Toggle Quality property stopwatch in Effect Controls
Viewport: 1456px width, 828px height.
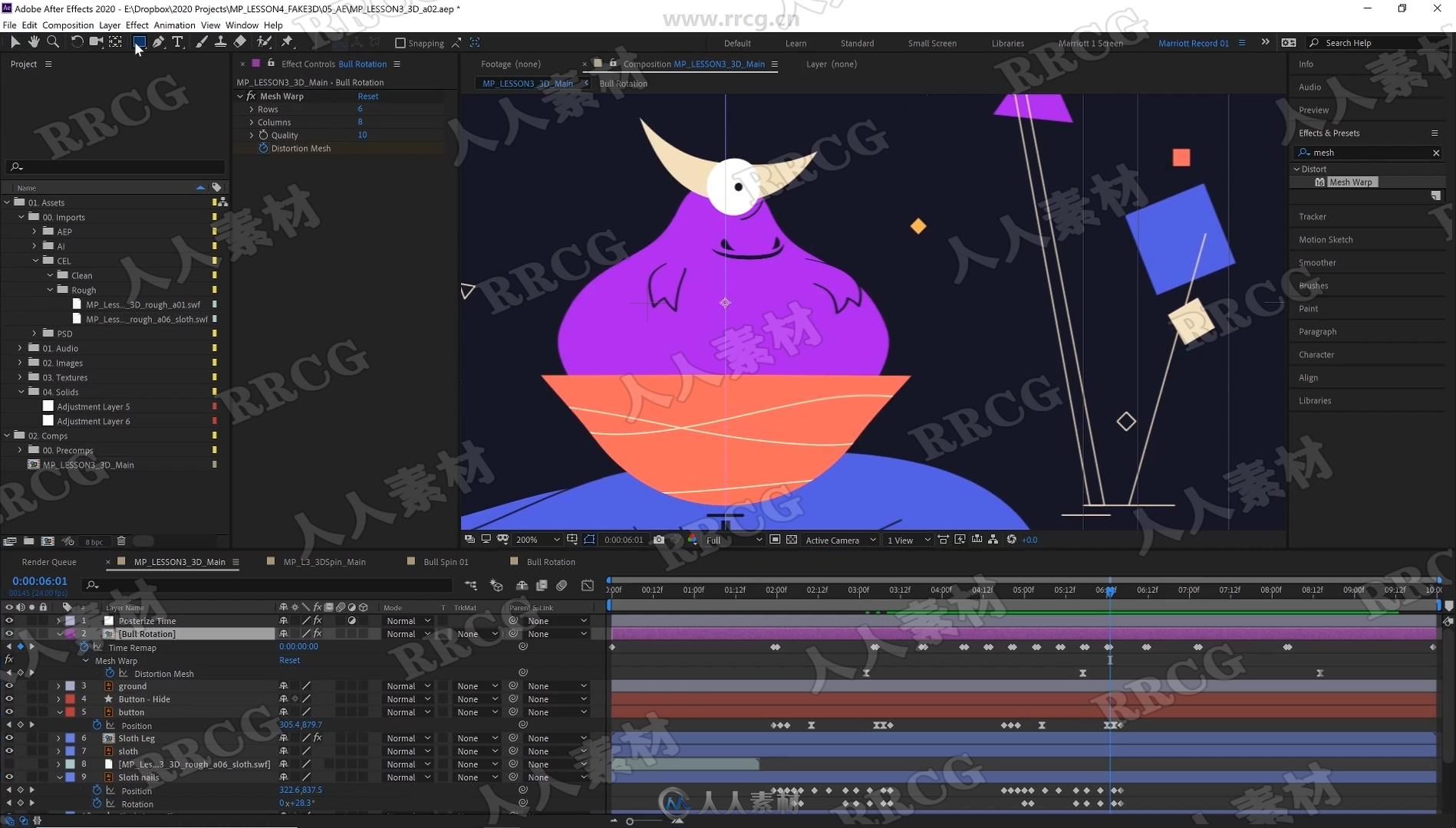(x=263, y=135)
